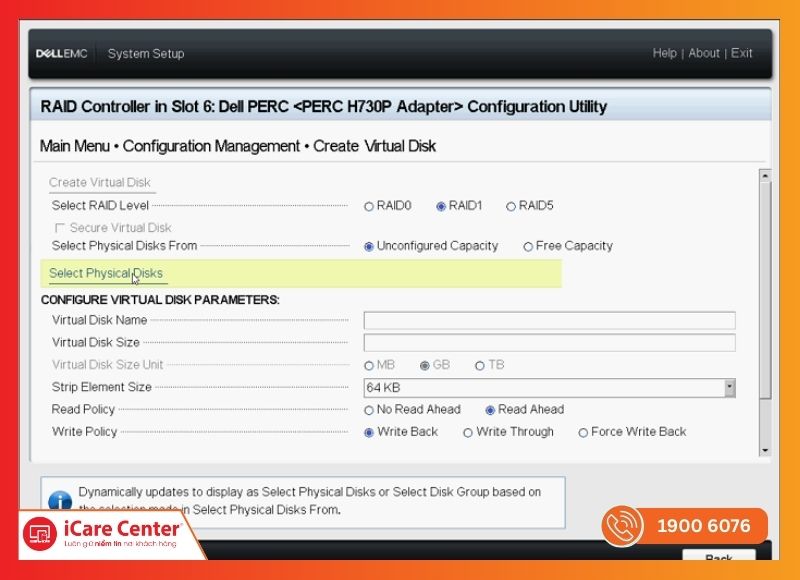
Task: Click the Create Virtual Disk link
Action: coord(99,183)
